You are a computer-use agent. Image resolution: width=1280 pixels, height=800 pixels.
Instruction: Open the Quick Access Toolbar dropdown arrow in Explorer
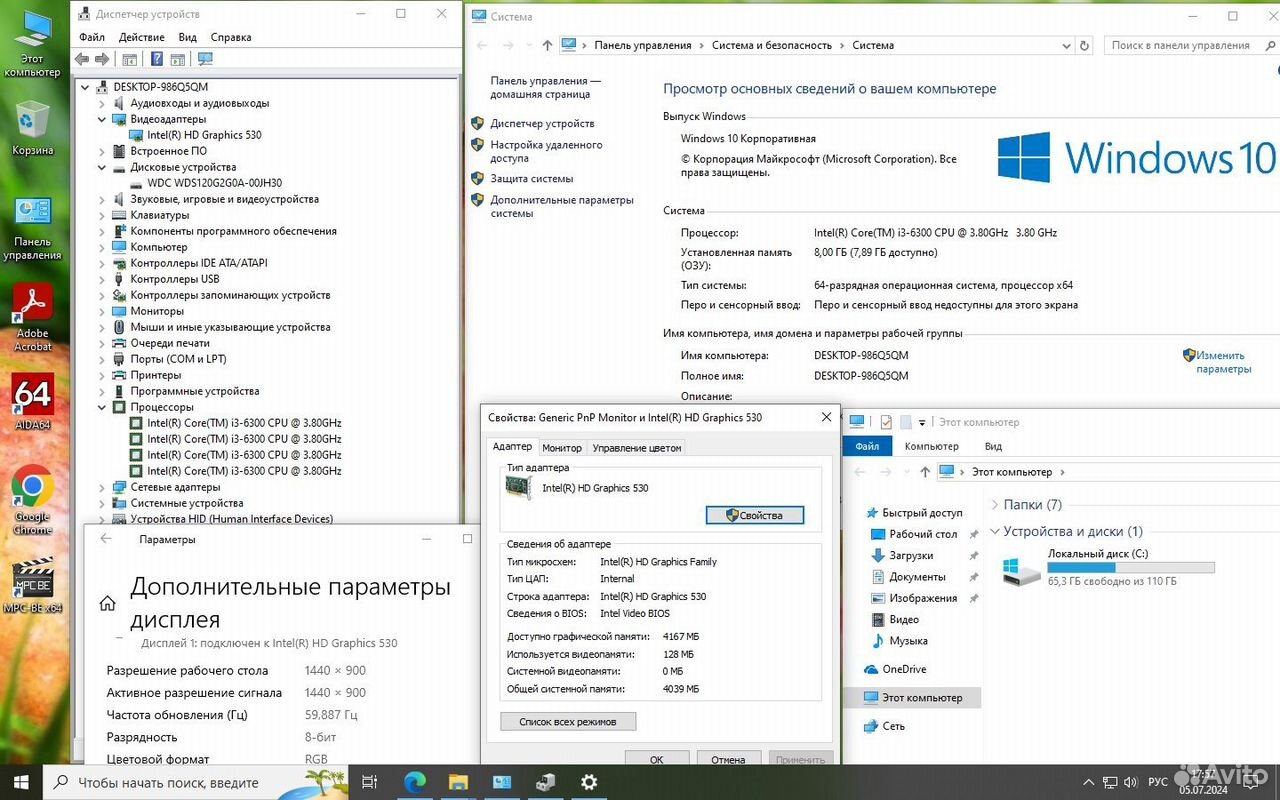[x=921, y=422]
